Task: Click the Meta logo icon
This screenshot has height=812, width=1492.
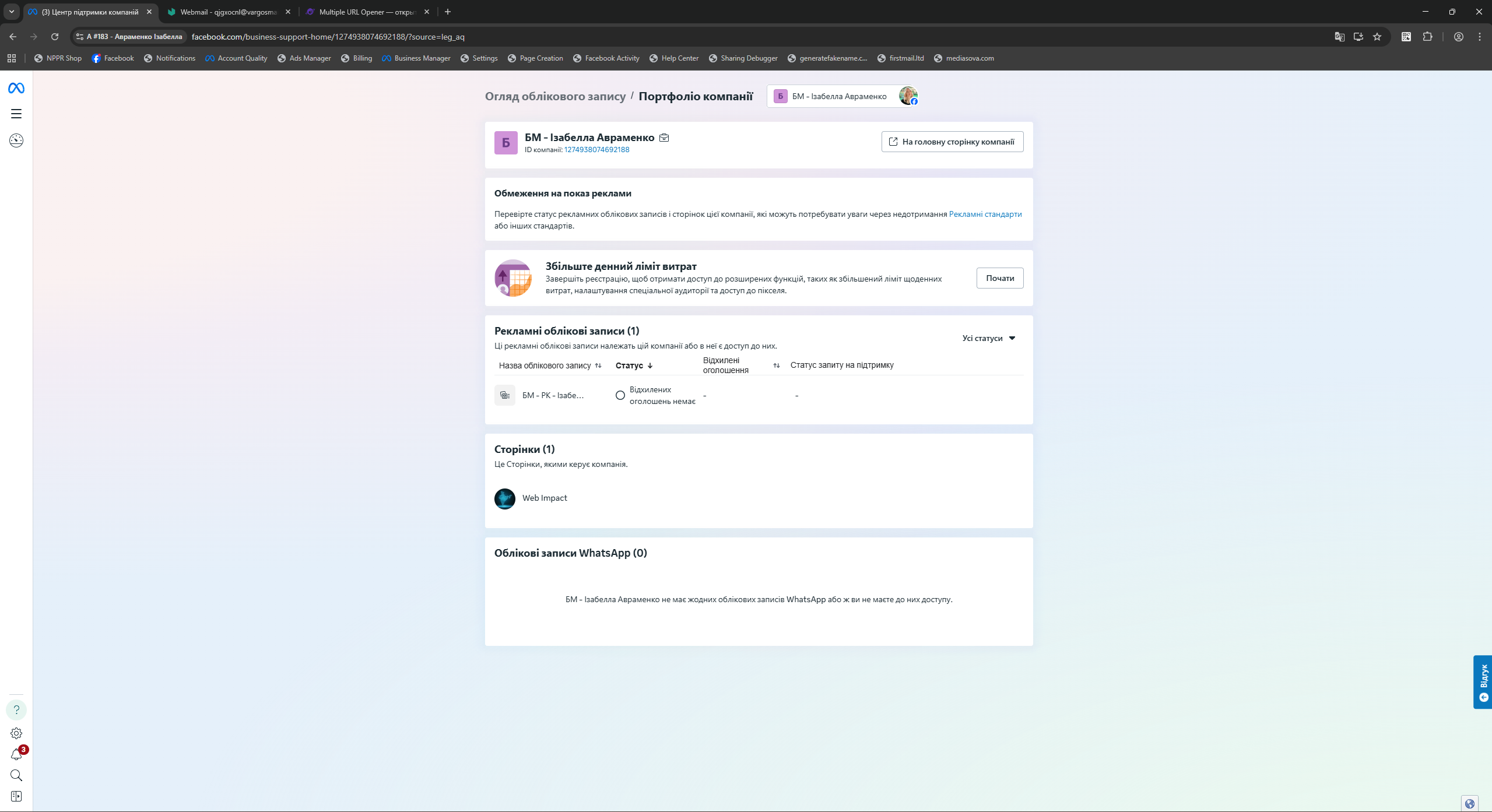Action: pyautogui.click(x=16, y=88)
